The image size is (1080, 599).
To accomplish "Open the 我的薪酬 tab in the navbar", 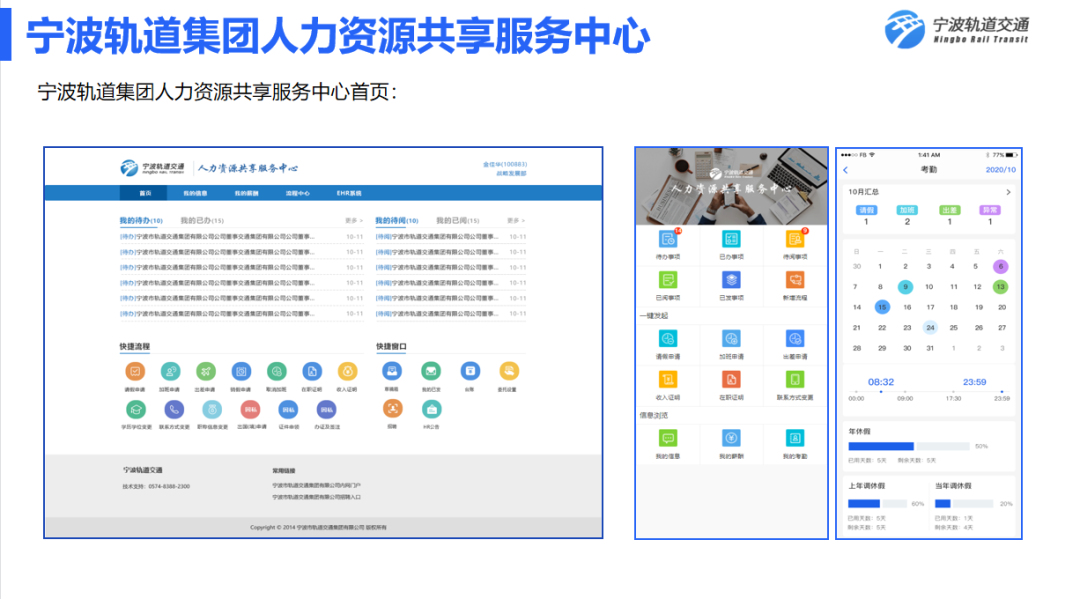I will coord(246,193).
